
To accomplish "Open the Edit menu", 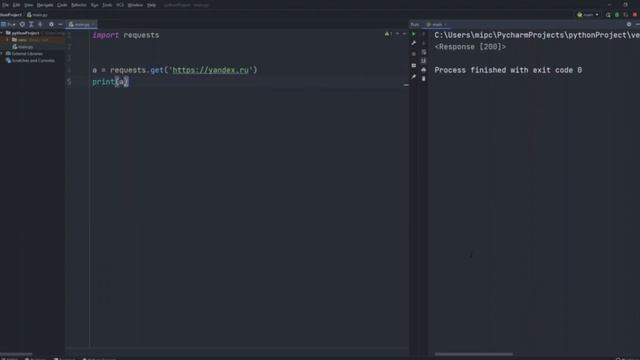I will pyautogui.click(x=16, y=5).
